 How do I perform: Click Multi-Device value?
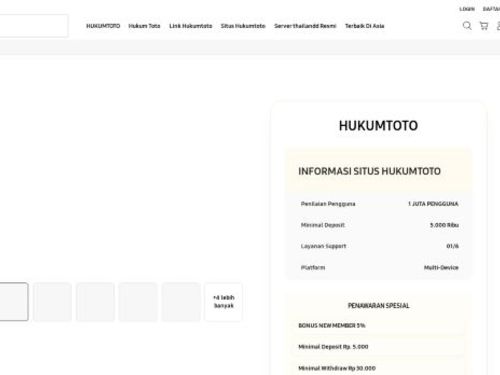point(441,267)
